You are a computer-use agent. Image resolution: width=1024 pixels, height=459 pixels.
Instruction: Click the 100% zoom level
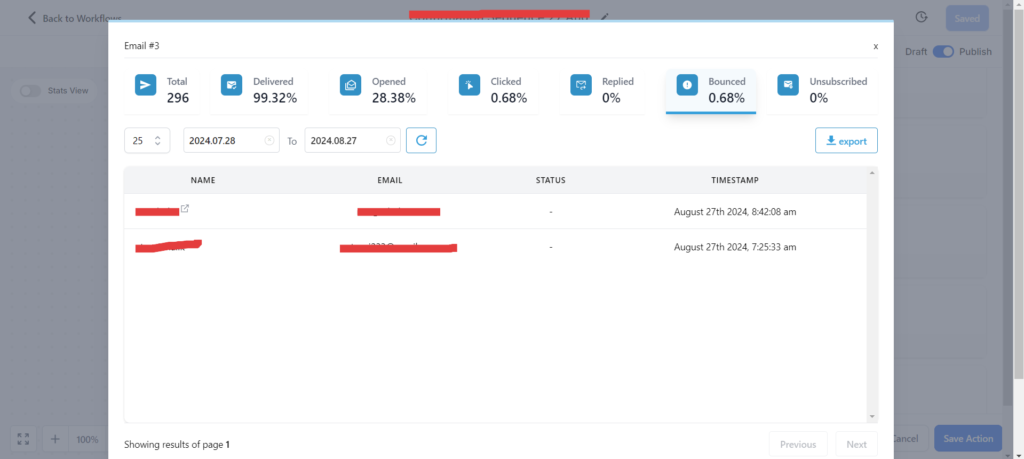[87, 439]
